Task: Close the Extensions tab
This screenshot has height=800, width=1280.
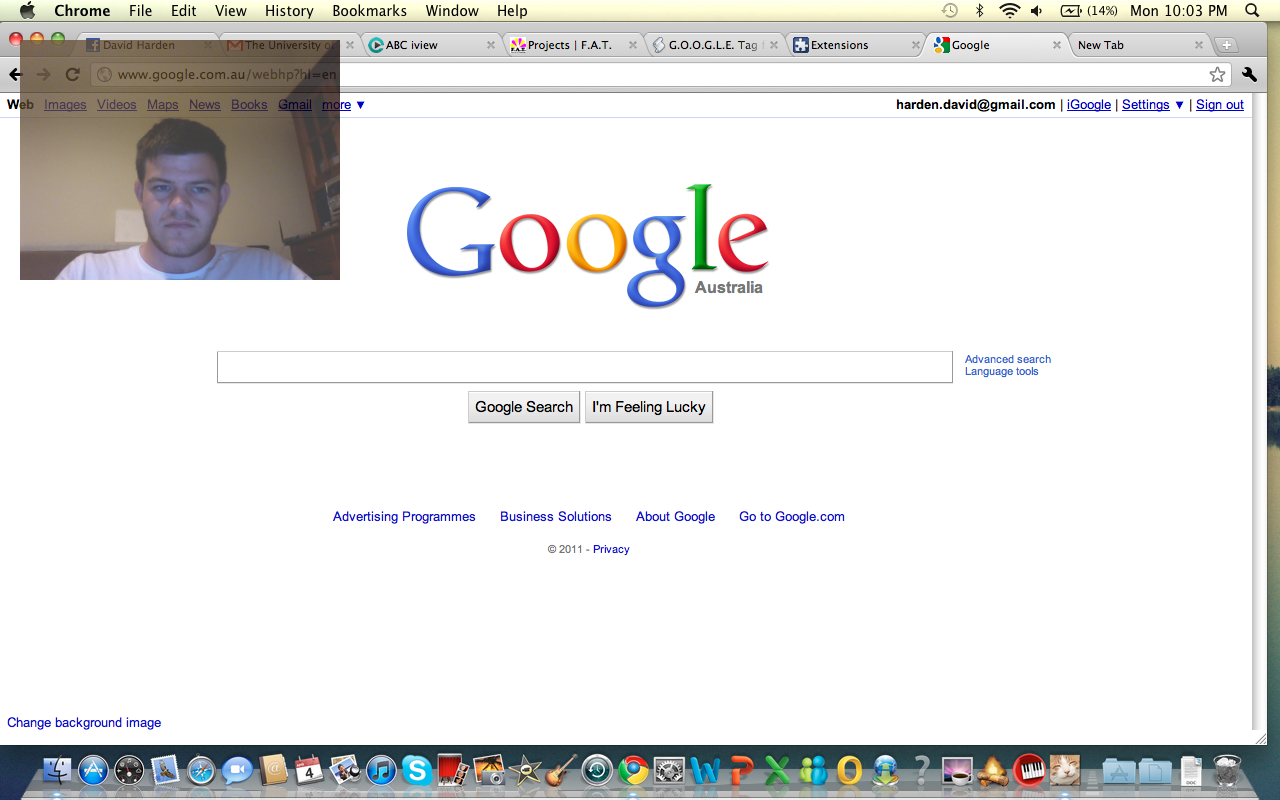Action: 916,45
